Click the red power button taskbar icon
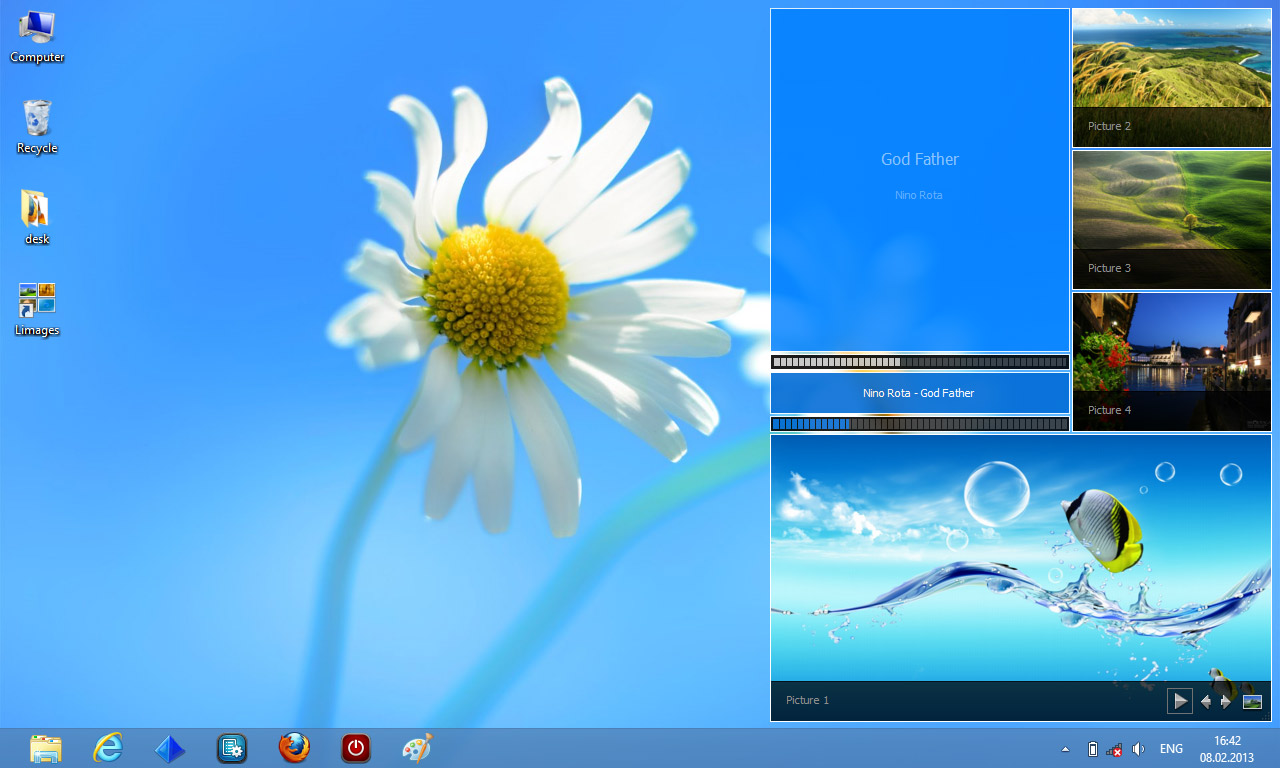This screenshot has height=768, width=1280. coord(356,748)
